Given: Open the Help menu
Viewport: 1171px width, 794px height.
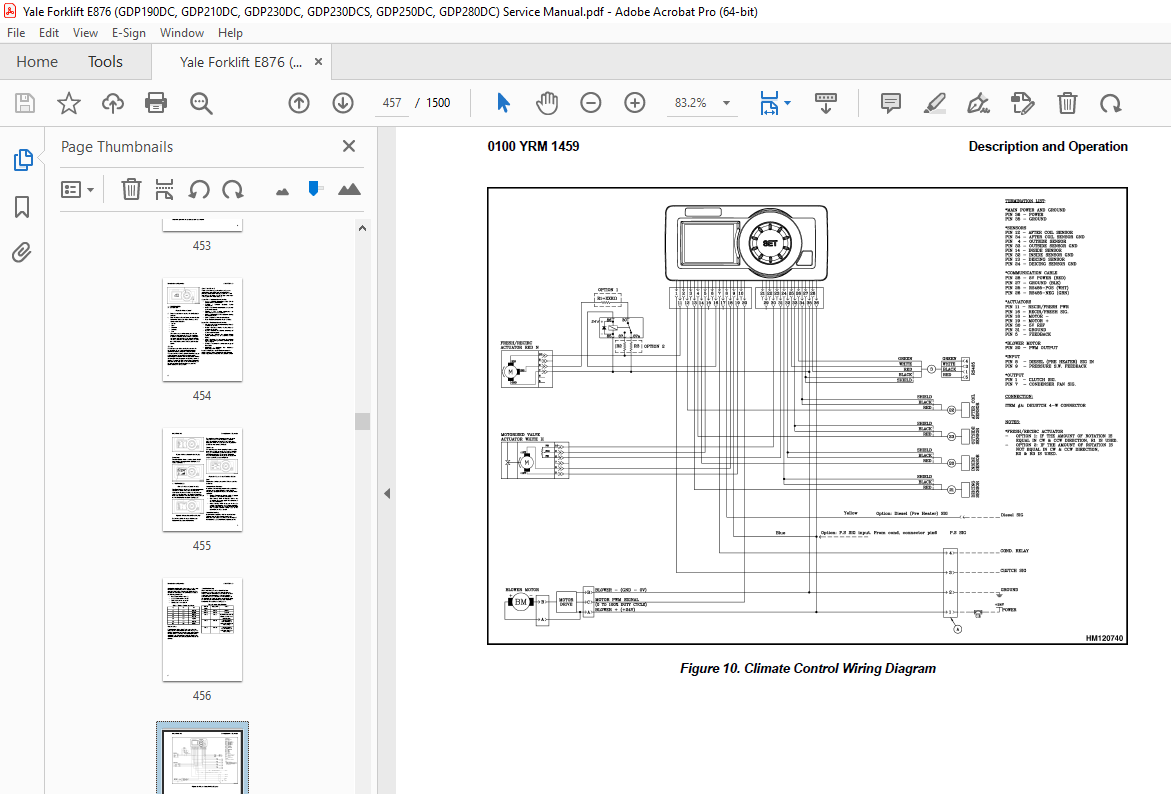Looking at the screenshot, I should [230, 33].
